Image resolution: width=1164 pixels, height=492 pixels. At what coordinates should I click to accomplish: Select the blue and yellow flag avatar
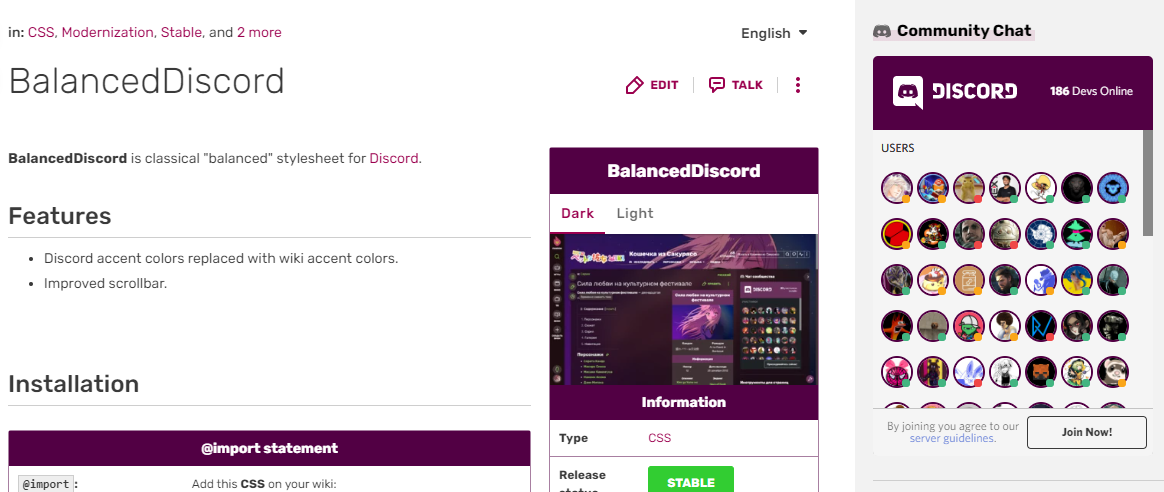[1077, 280]
